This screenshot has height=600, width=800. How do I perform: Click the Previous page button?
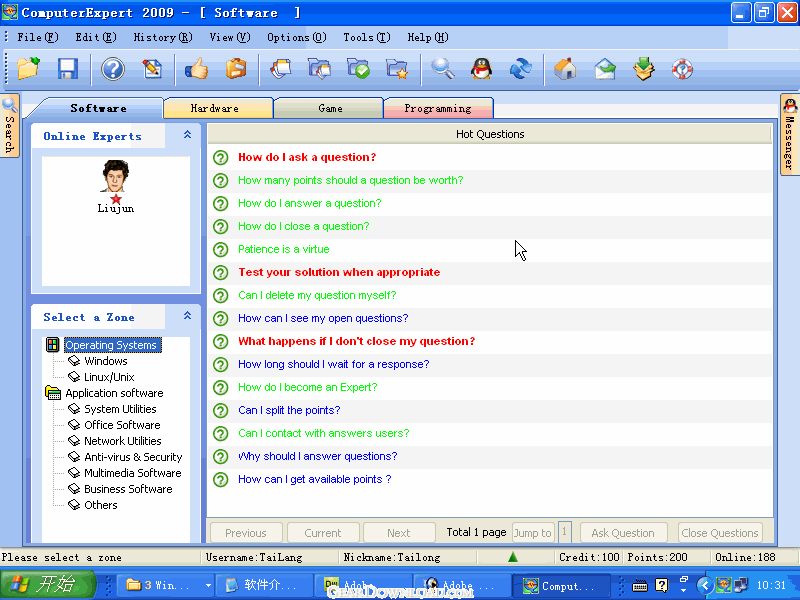(246, 533)
